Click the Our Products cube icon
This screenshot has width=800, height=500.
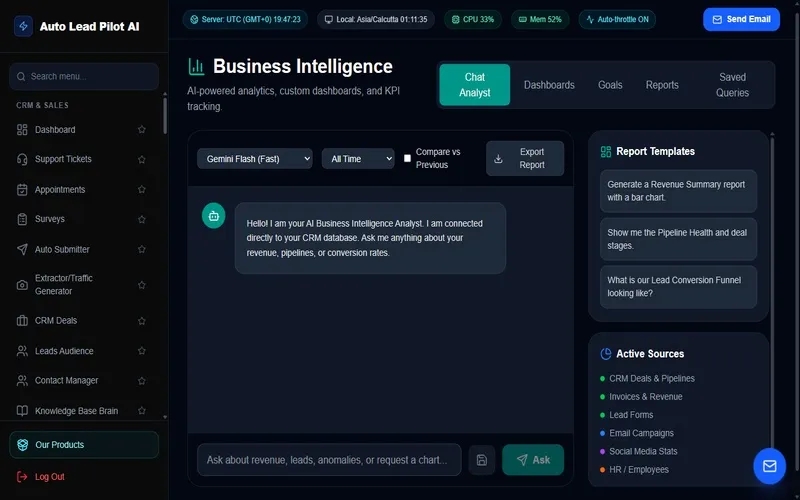[22, 444]
